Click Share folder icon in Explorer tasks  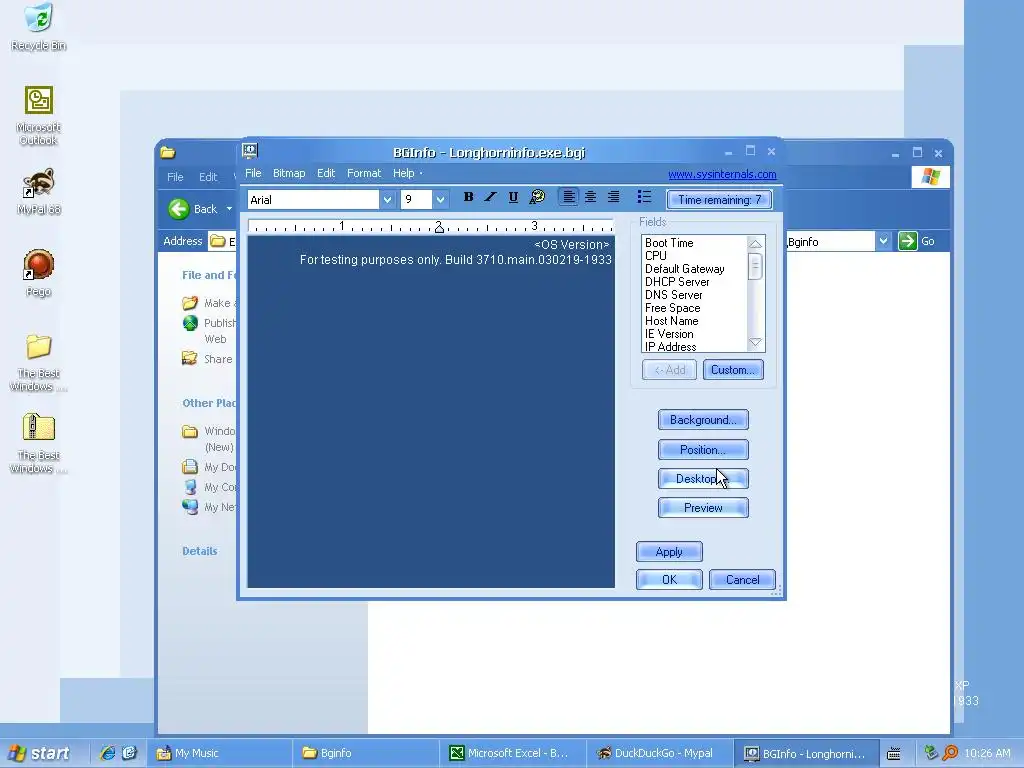click(x=189, y=359)
